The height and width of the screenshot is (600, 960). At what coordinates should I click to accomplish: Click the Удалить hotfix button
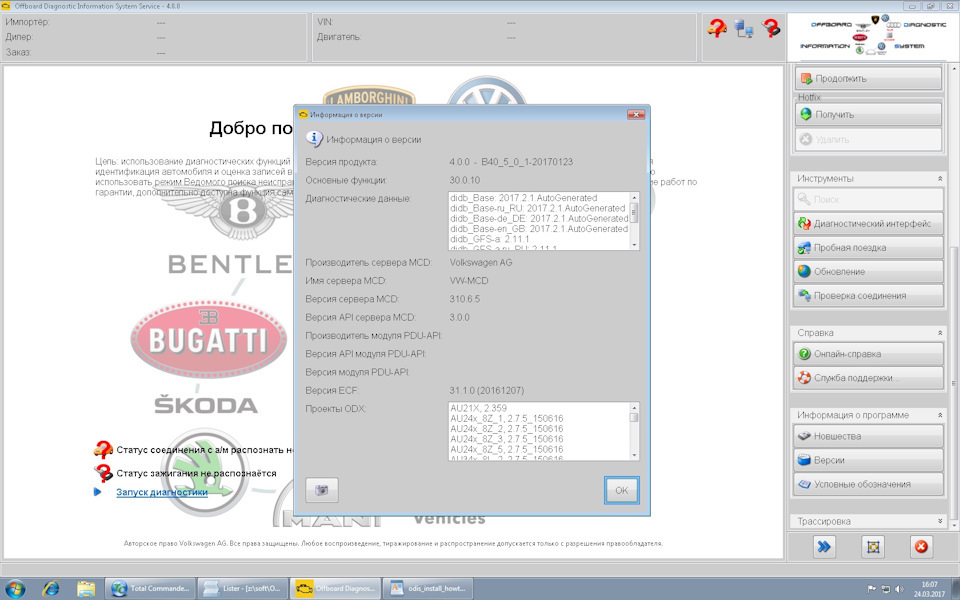(x=868, y=140)
